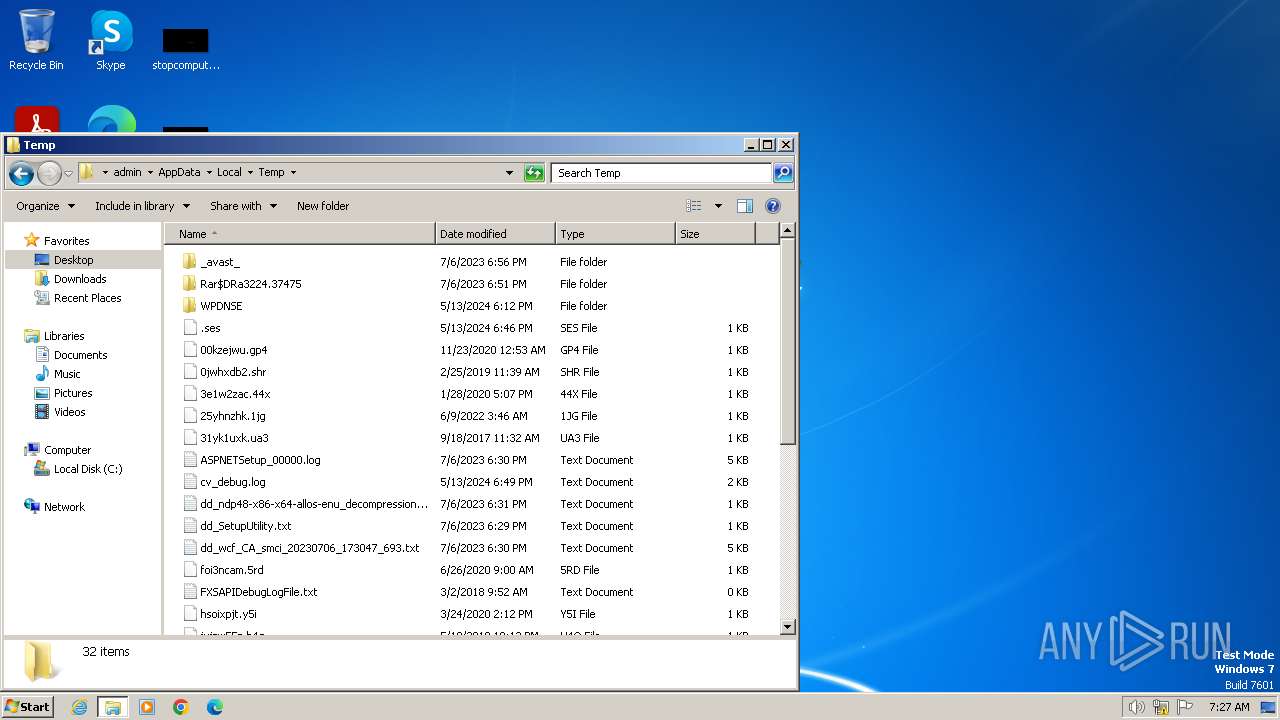Select Pictures library
This screenshot has height=720, width=1280.
73,393
